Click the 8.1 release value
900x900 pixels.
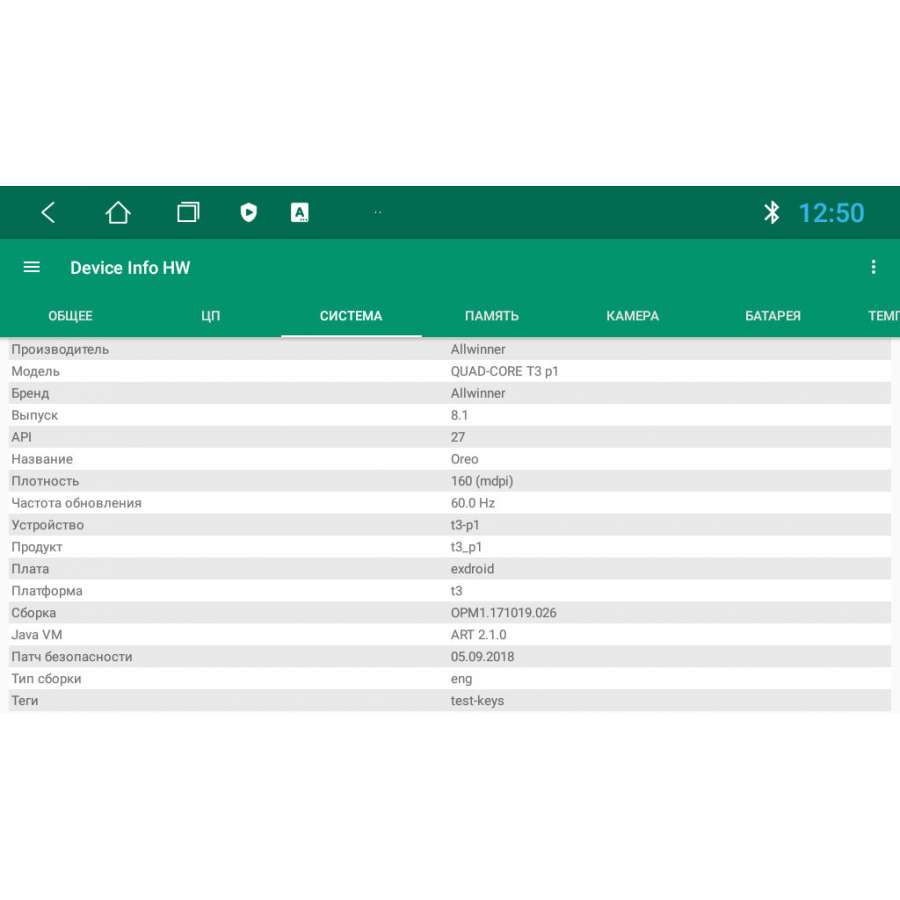pyautogui.click(x=459, y=416)
